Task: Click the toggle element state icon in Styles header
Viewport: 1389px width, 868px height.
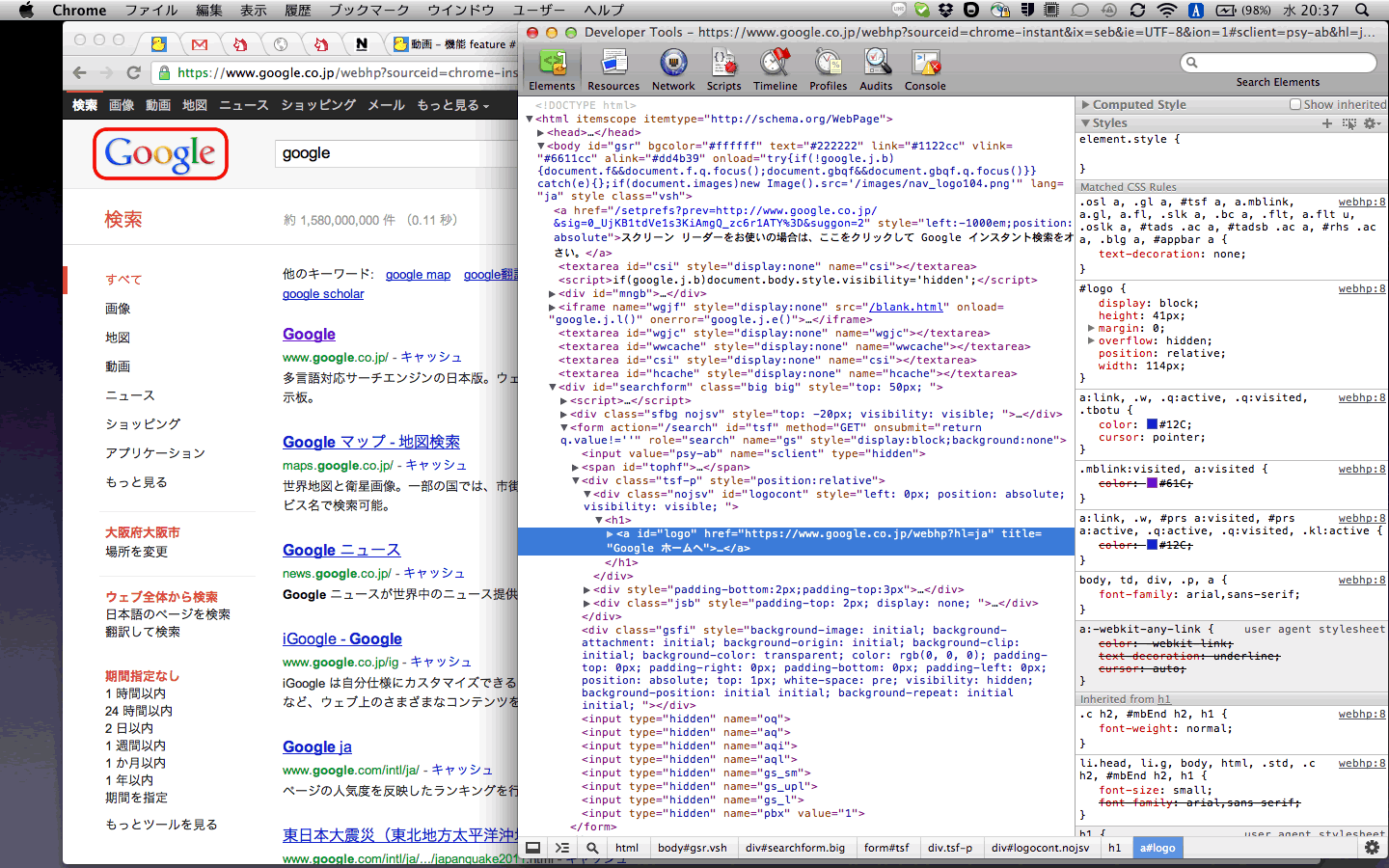Action: (1348, 123)
